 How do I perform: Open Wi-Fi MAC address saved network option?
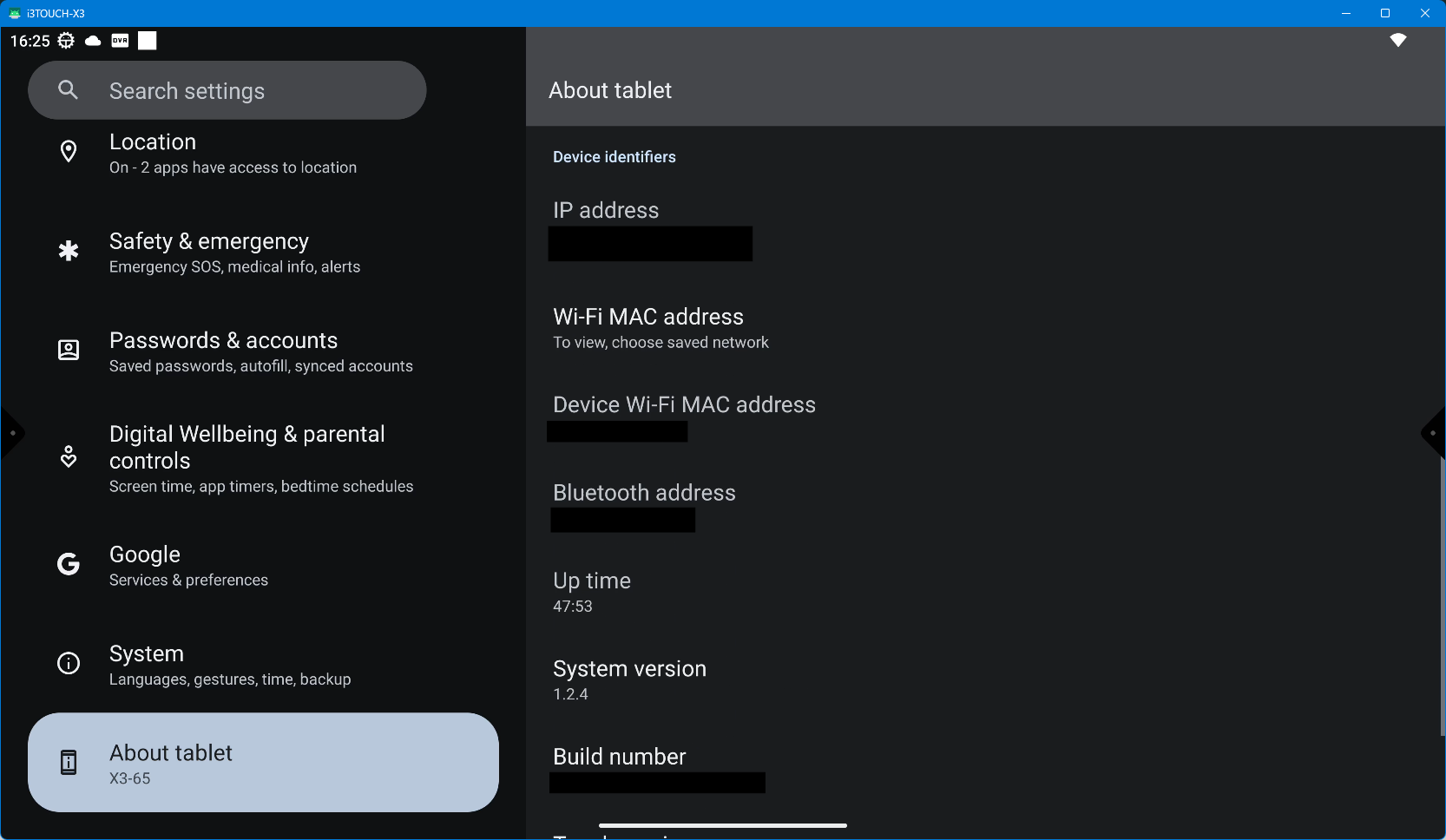click(x=660, y=328)
